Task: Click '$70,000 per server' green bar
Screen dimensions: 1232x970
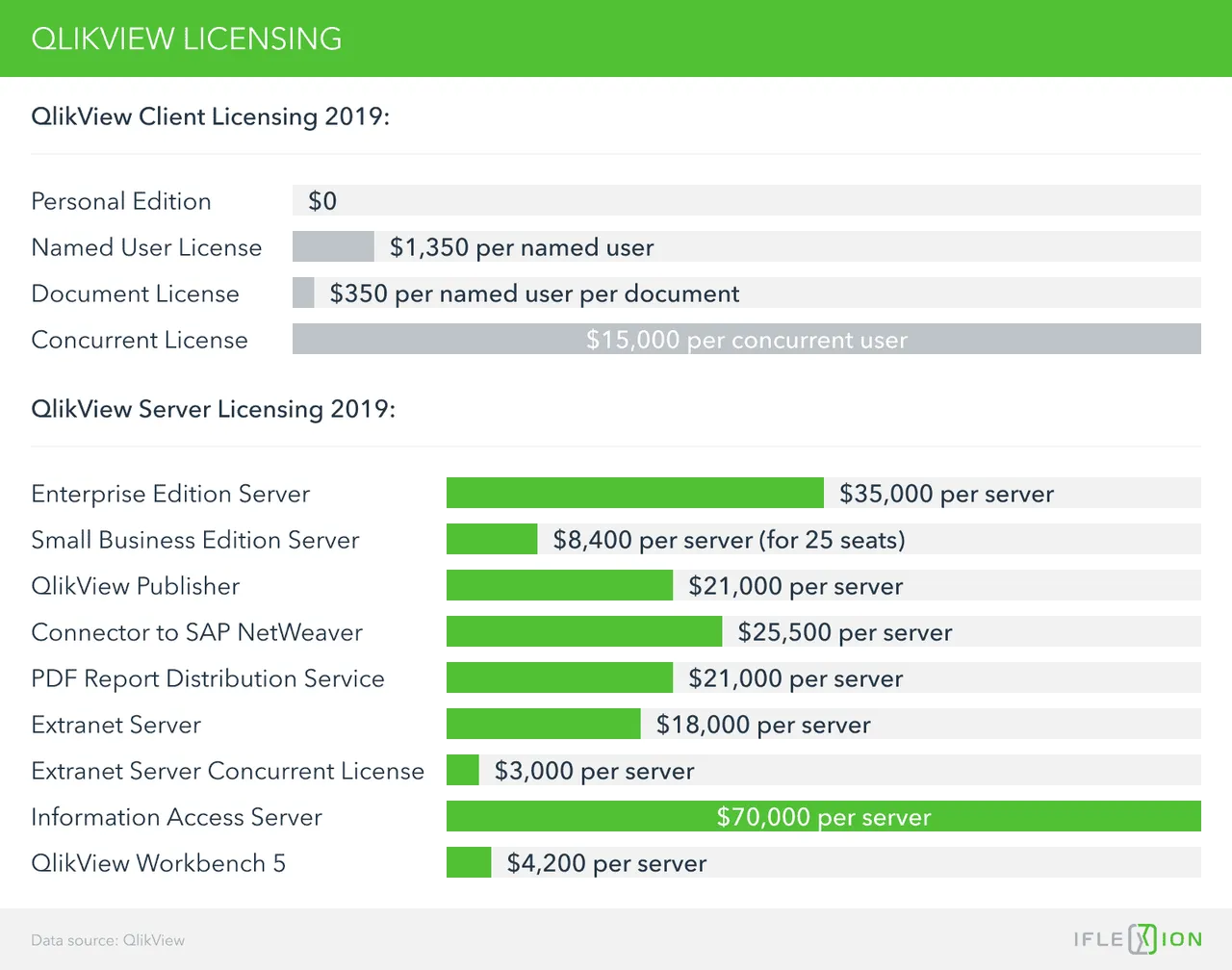Action: click(x=824, y=816)
